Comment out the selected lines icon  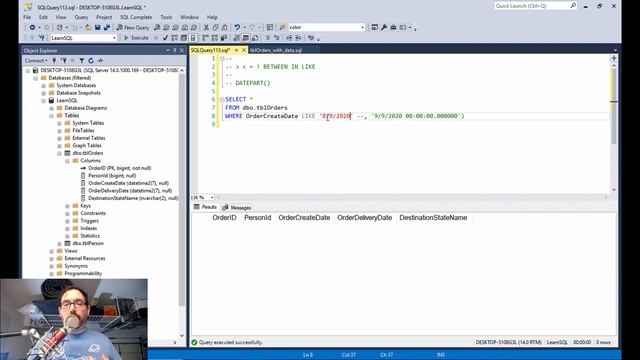click(267, 38)
